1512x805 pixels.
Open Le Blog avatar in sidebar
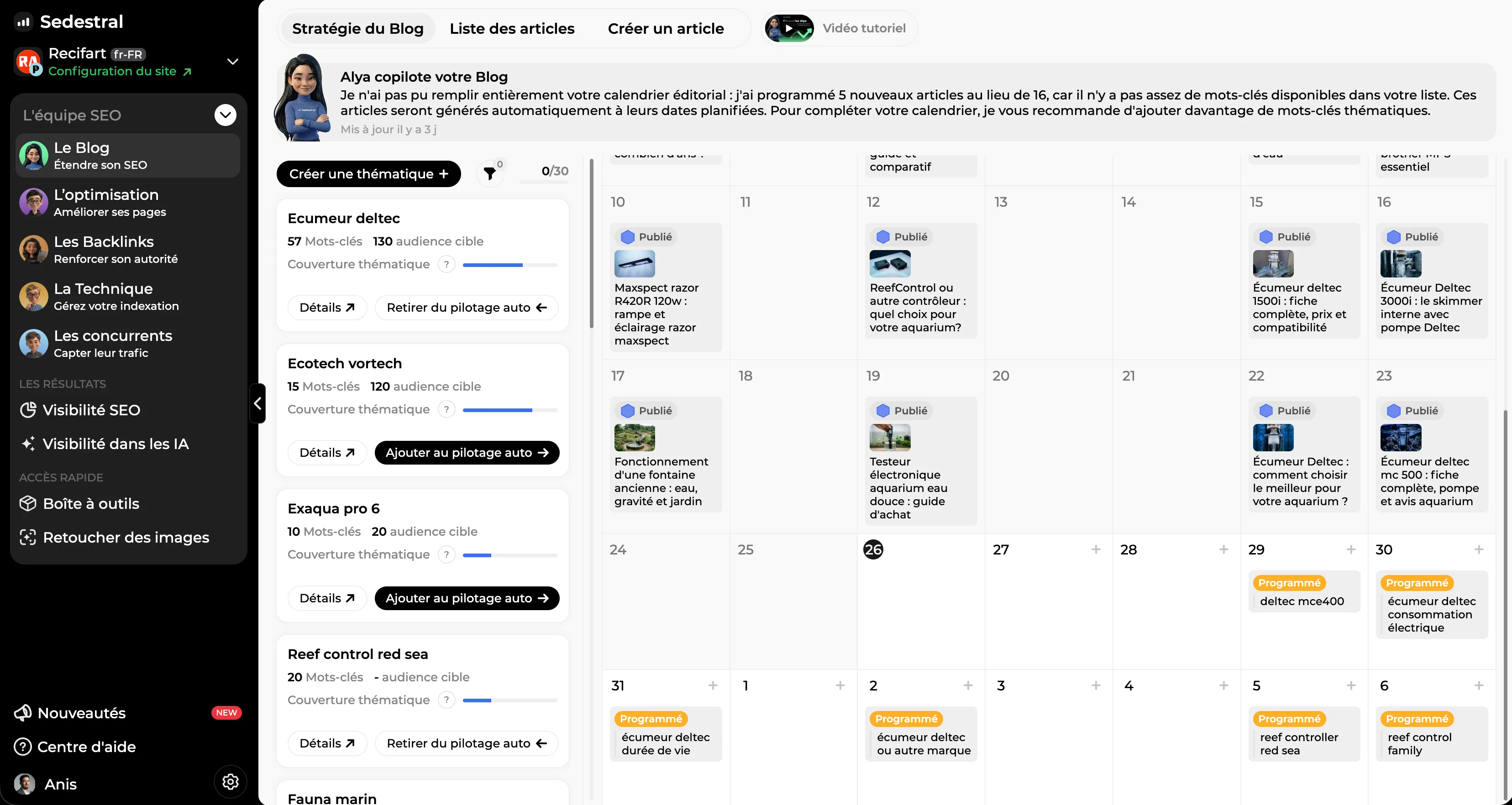[33, 156]
